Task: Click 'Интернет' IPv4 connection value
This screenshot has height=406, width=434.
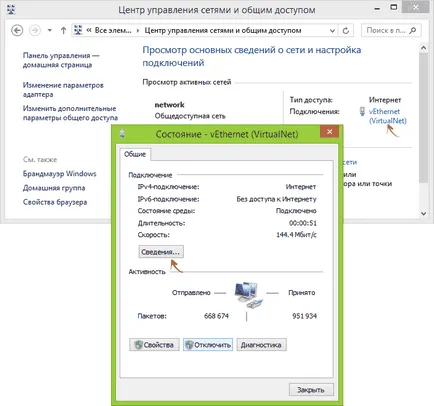Action: point(301,187)
